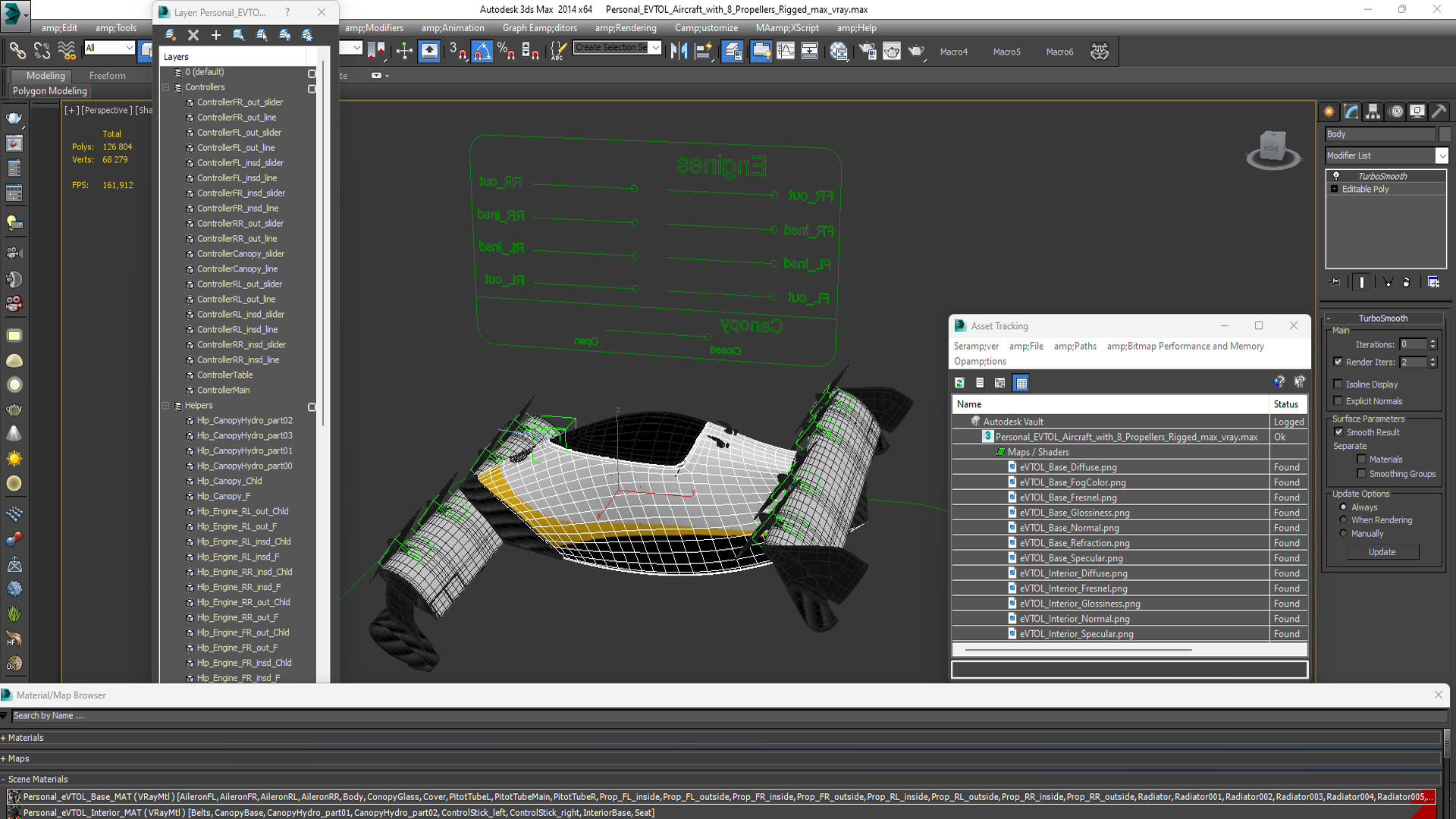
Task: Open the Material Editor icon
Action: [839, 52]
